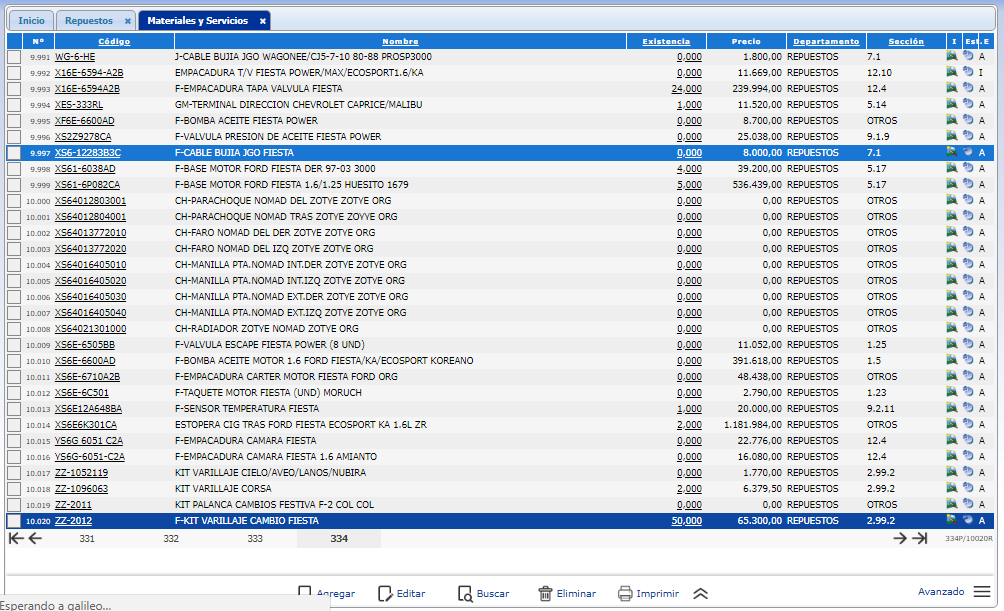
Task: Click existence value of ZZ-1096063 row
Action: pos(689,489)
